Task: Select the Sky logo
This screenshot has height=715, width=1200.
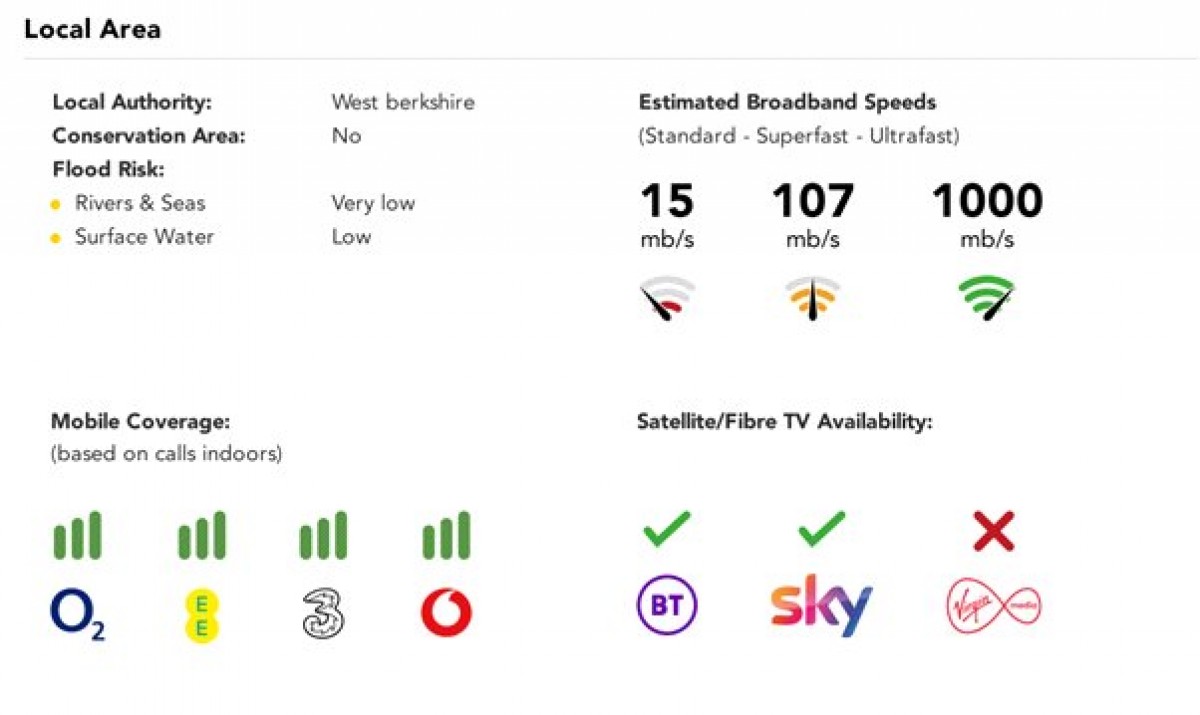Action: point(822,604)
